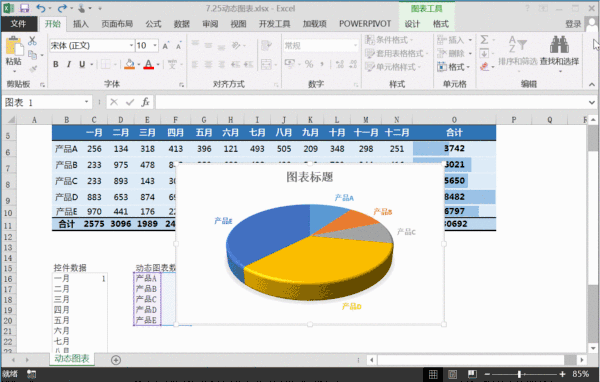Viewport: 600px width, 382px height.
Task: Add a new sheet with the plus icon
Action: click(x=116, y=360)
